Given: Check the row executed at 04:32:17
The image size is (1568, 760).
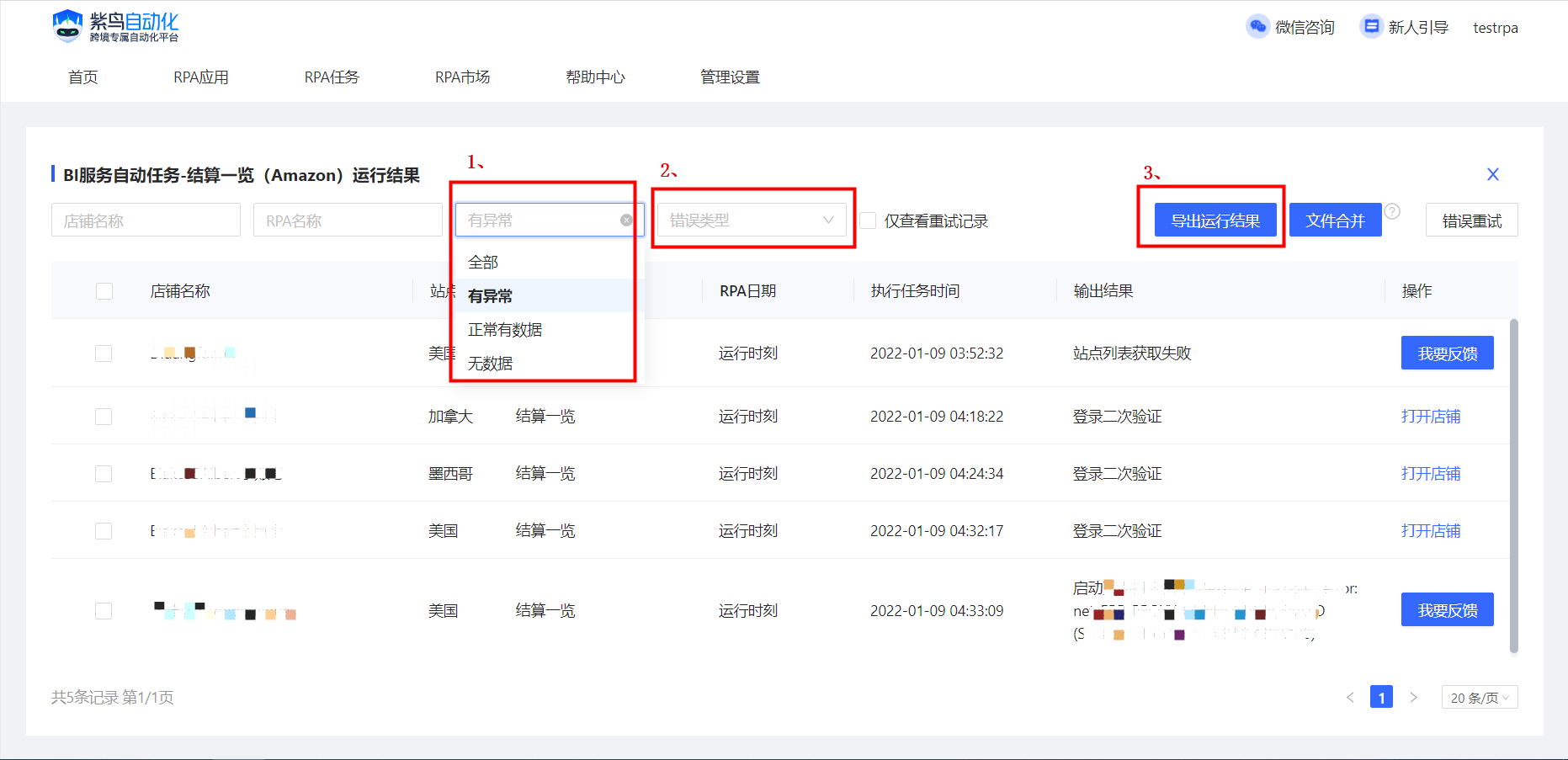Looking at the screenshot, I should pyautogui.click(x=104, y=531).
